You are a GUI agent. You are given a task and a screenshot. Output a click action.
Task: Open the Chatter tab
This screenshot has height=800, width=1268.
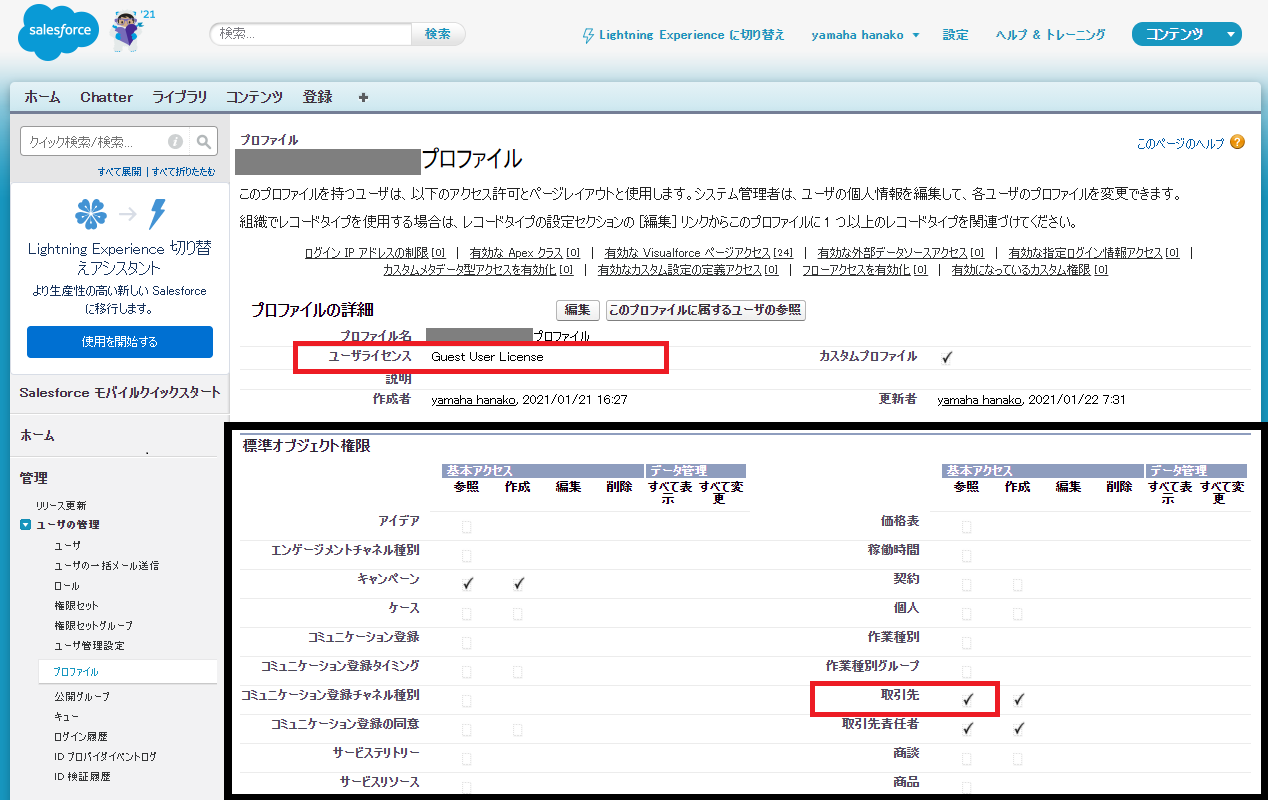pos(106,97)
